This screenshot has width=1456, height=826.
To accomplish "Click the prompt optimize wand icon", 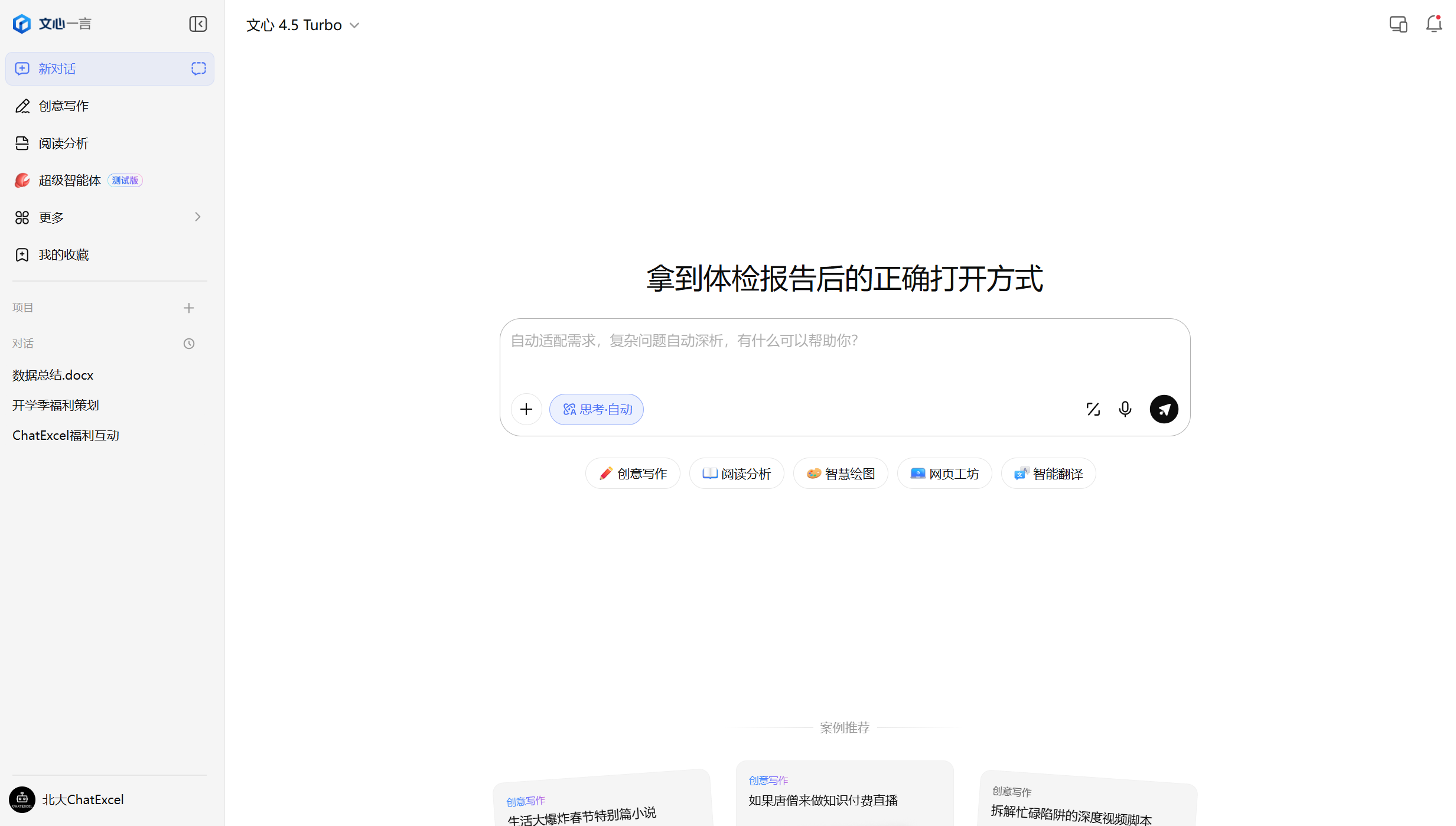I will [1093, 409].
